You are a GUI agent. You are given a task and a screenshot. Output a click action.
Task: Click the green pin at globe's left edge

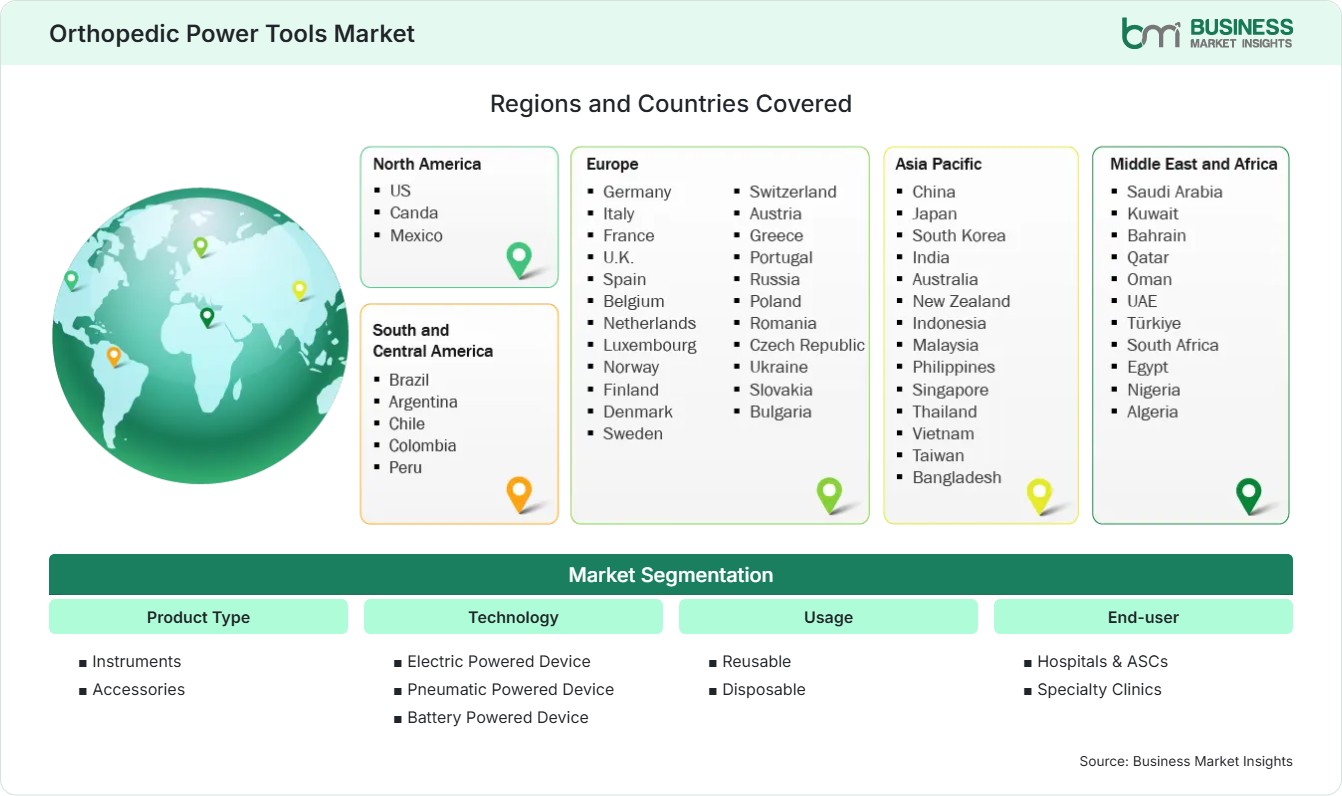[71, 280]
